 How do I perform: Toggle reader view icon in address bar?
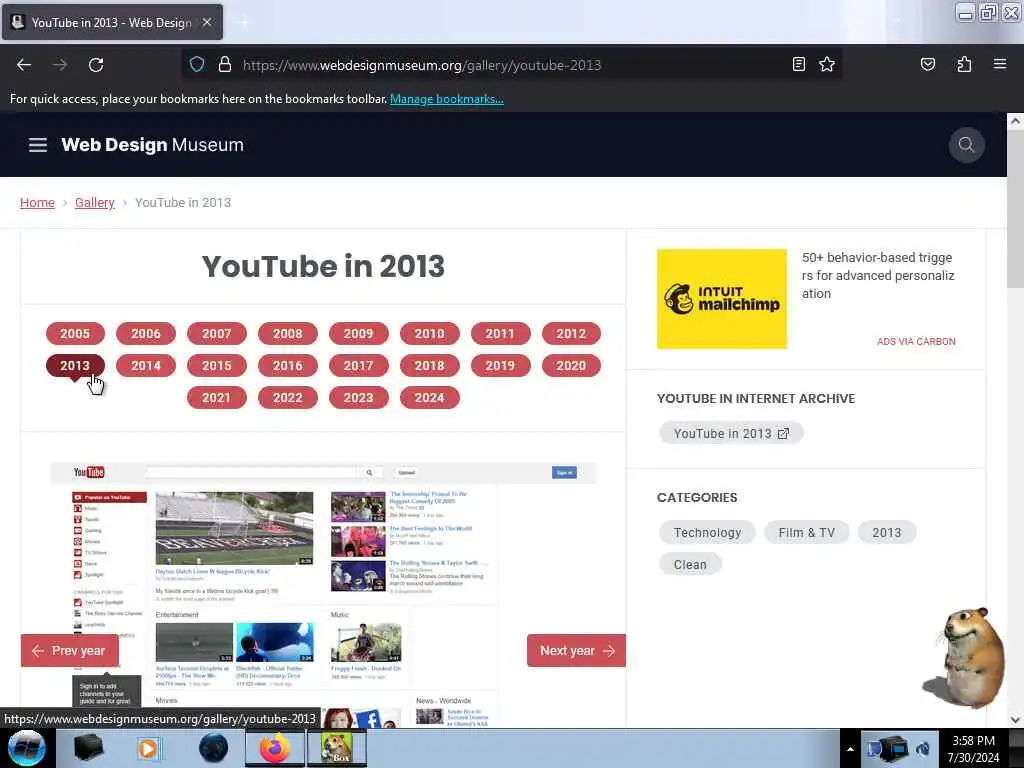pos(798,64)
